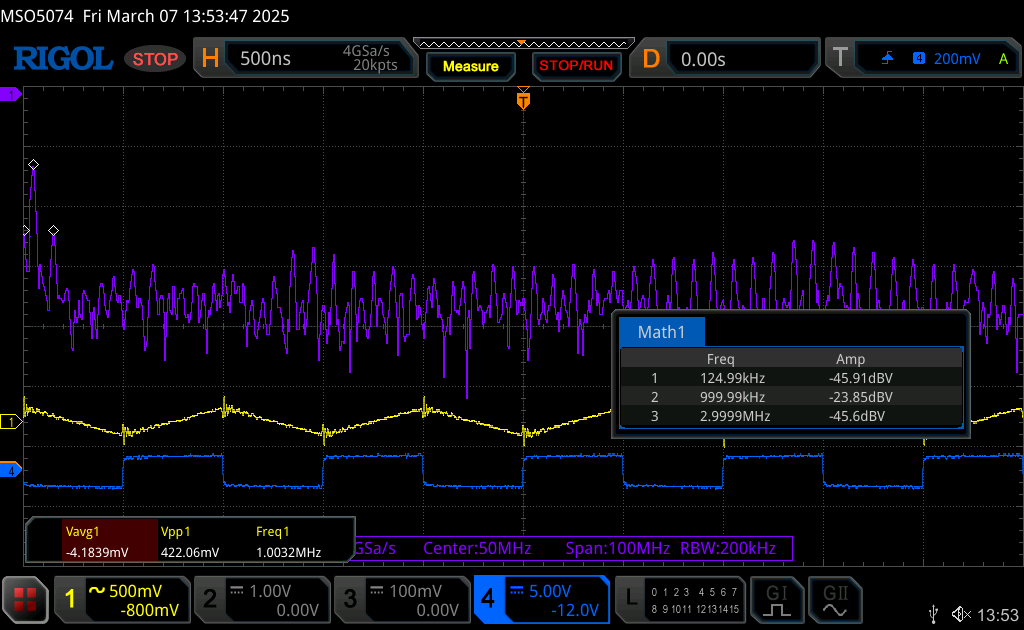Enable channel 3 showing 100mV
The image size is (1024, 630).
400,600
